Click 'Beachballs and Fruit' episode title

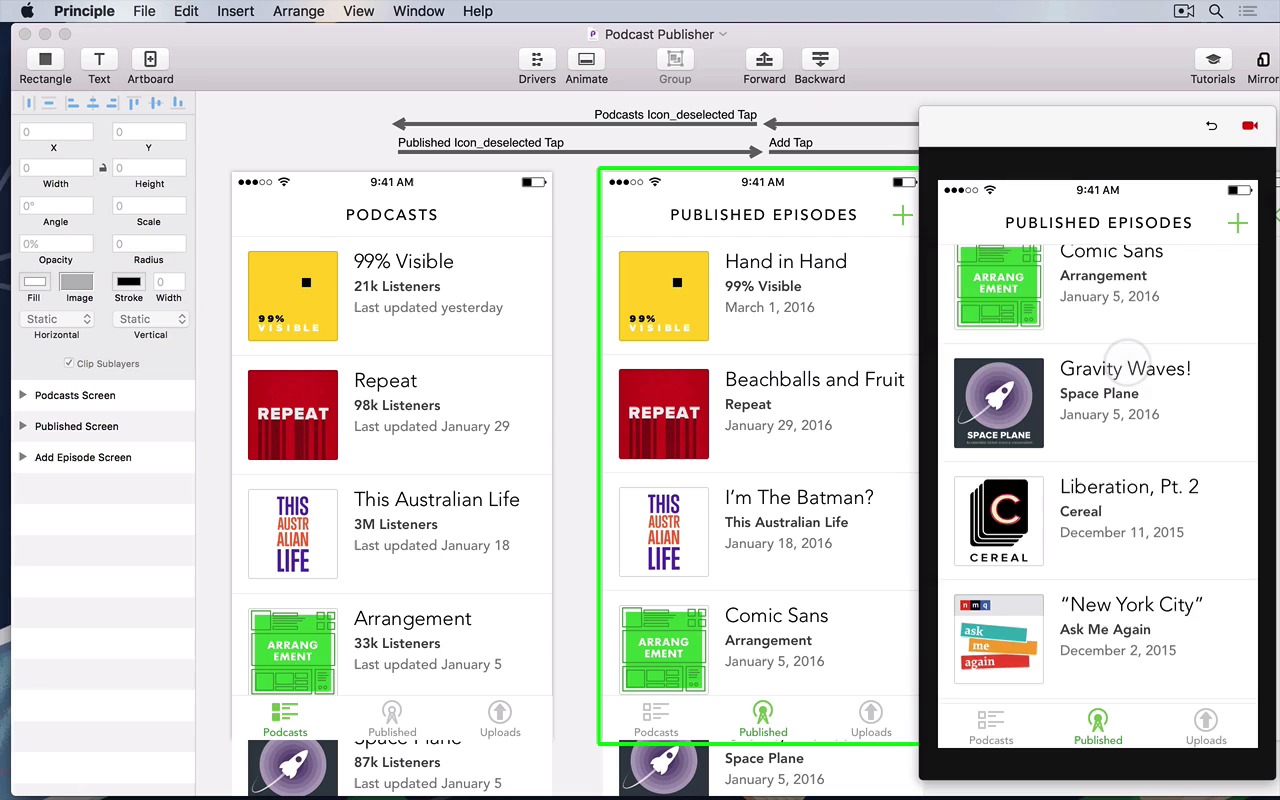814,380
